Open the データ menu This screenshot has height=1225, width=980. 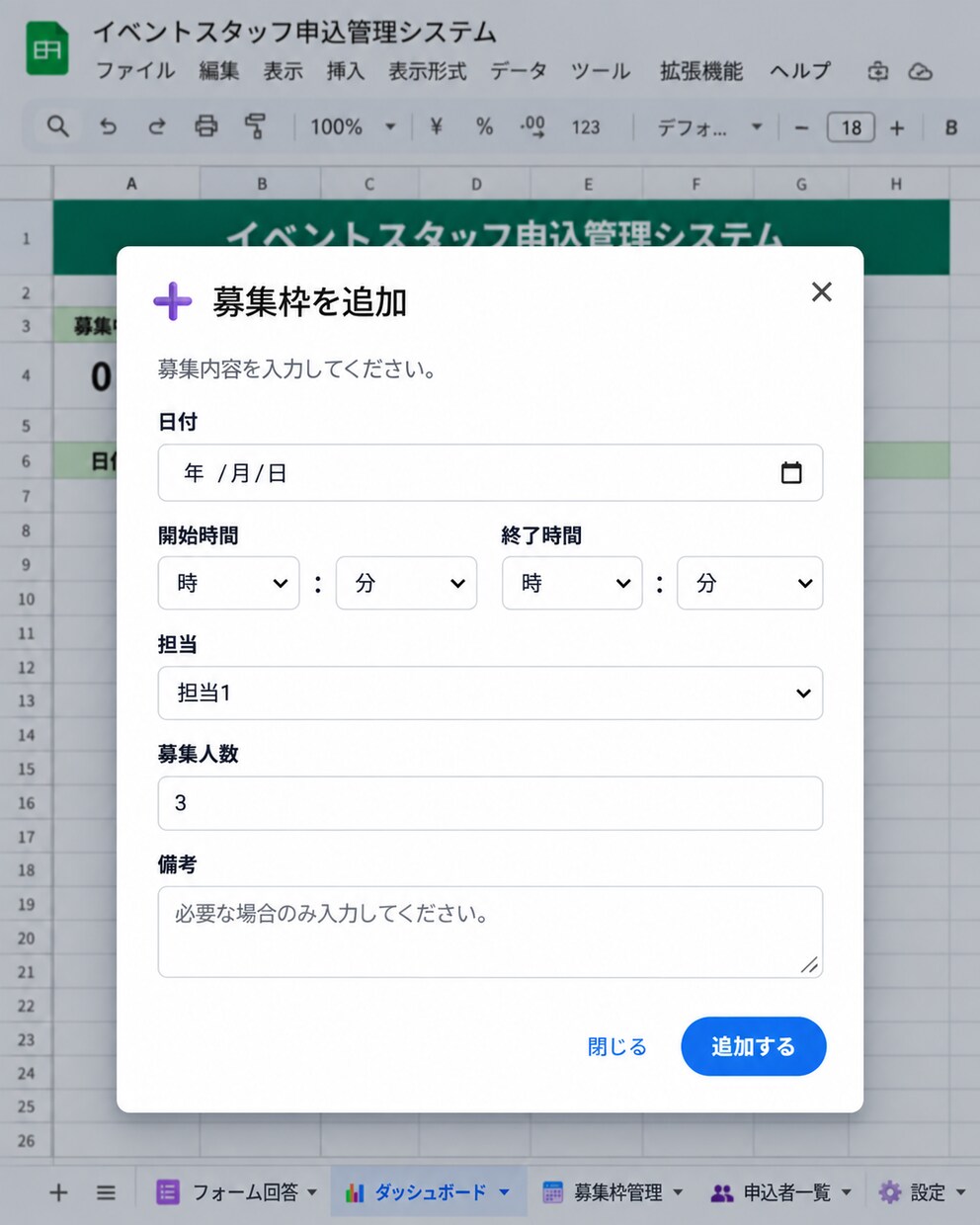tap(519, 71)
